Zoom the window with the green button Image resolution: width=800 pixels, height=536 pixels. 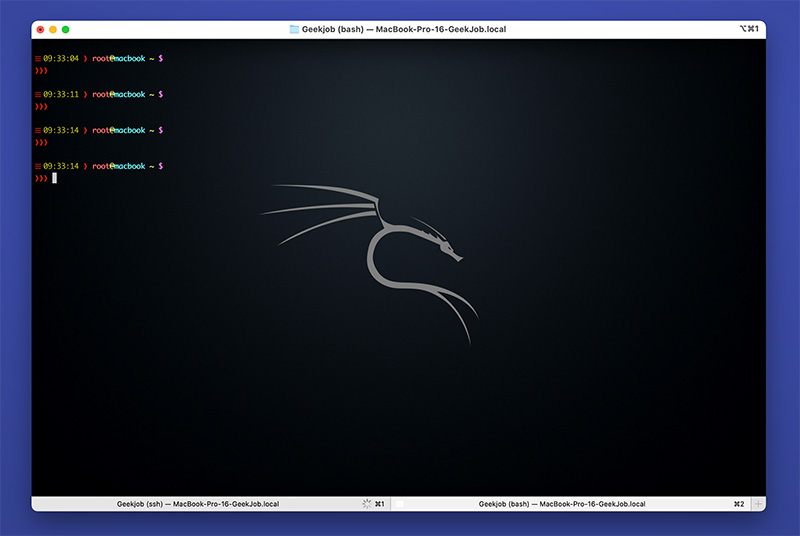pyautogui.click(x=65, y=30)
